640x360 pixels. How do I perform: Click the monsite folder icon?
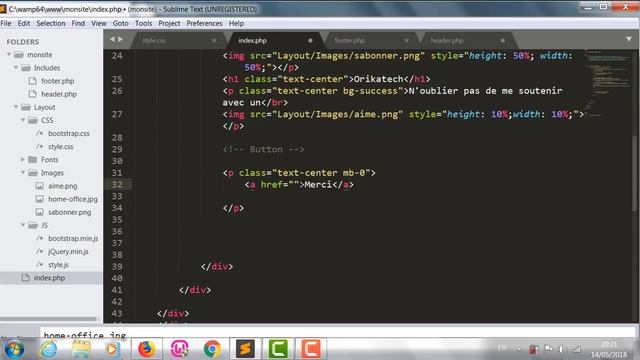(x=18, y=54)
